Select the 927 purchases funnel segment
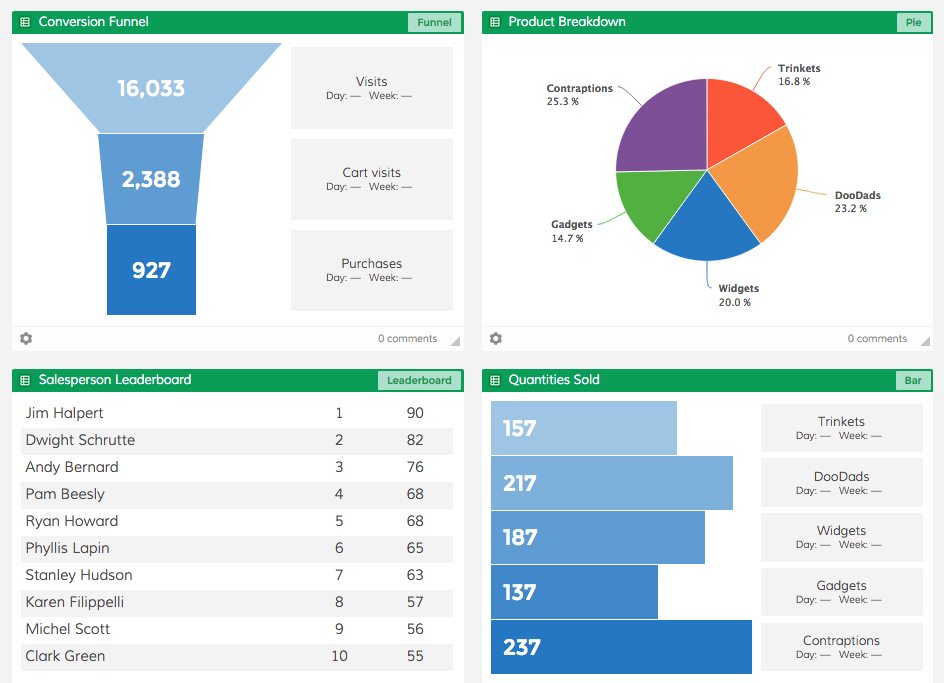The width and height of the screenshot is (944, 683). 151,270
